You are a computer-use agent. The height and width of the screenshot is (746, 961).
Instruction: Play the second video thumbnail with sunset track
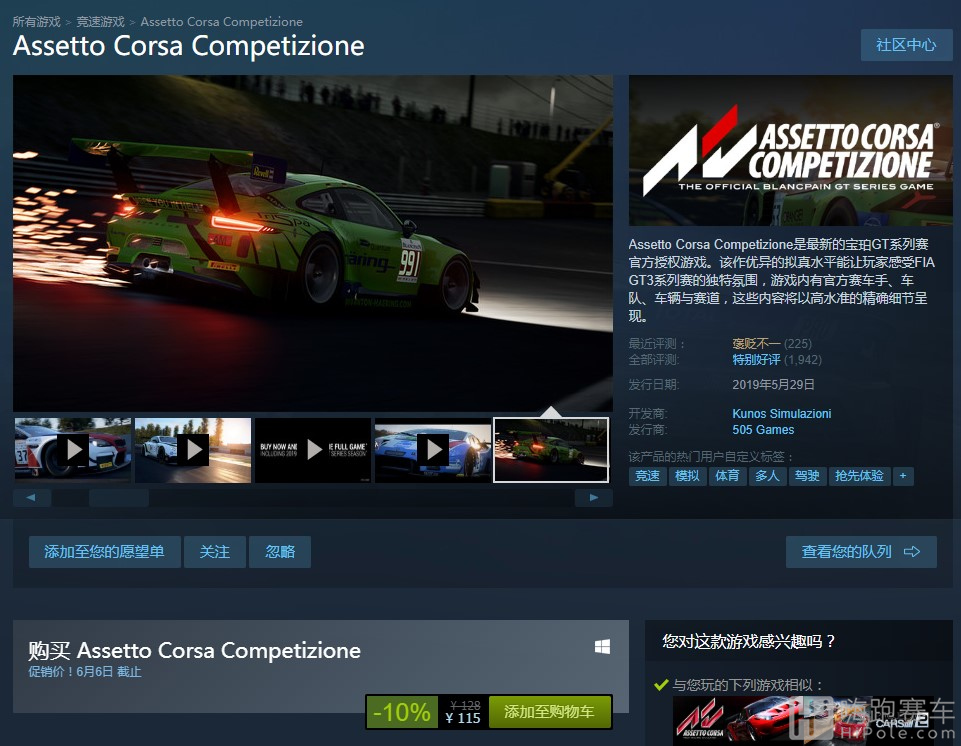point(192,450)
